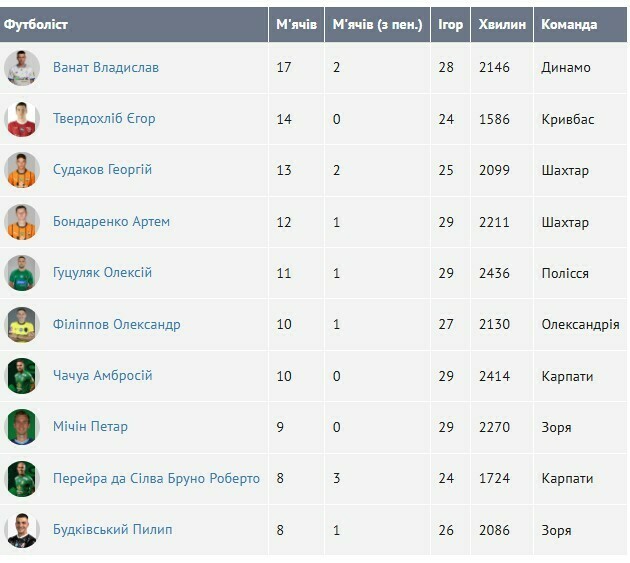Click Філіппов Олександр's avatar photo
Image resolution: width=630 pixels, height=563 pixels.
point(21,325)
